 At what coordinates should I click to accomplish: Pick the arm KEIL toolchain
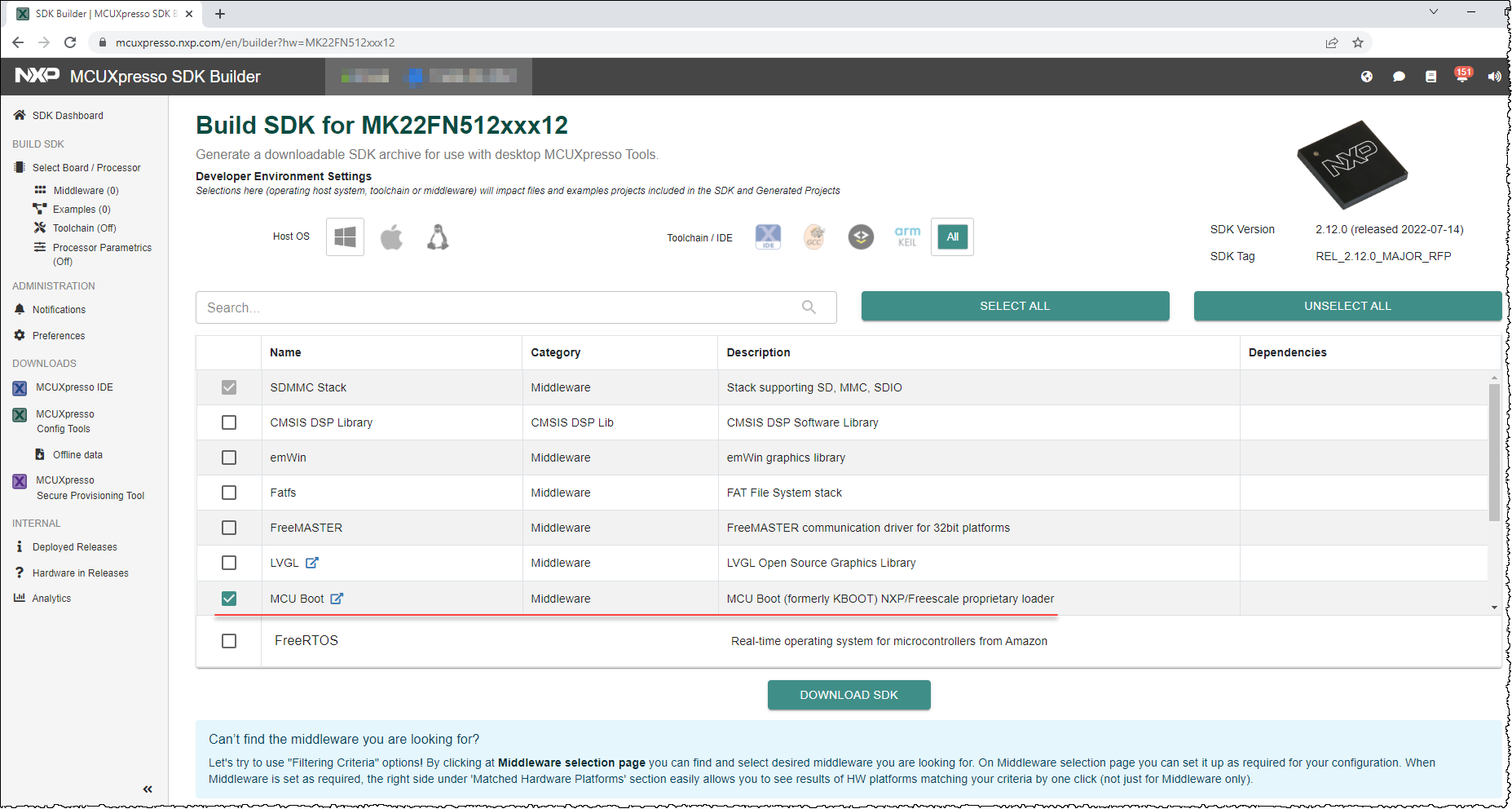click(906, 237)
